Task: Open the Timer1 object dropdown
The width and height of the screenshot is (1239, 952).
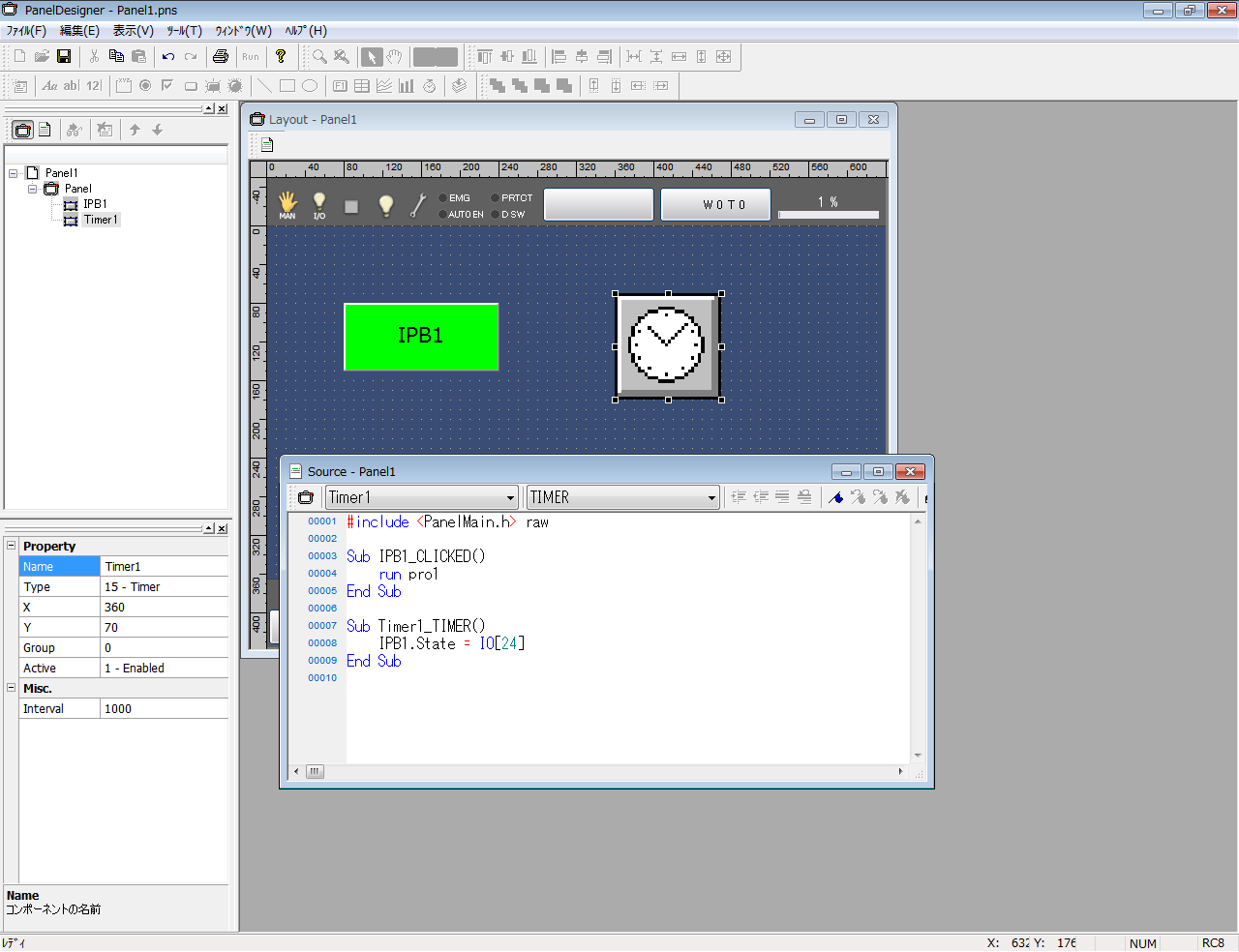Action: (x=510, y=498)
